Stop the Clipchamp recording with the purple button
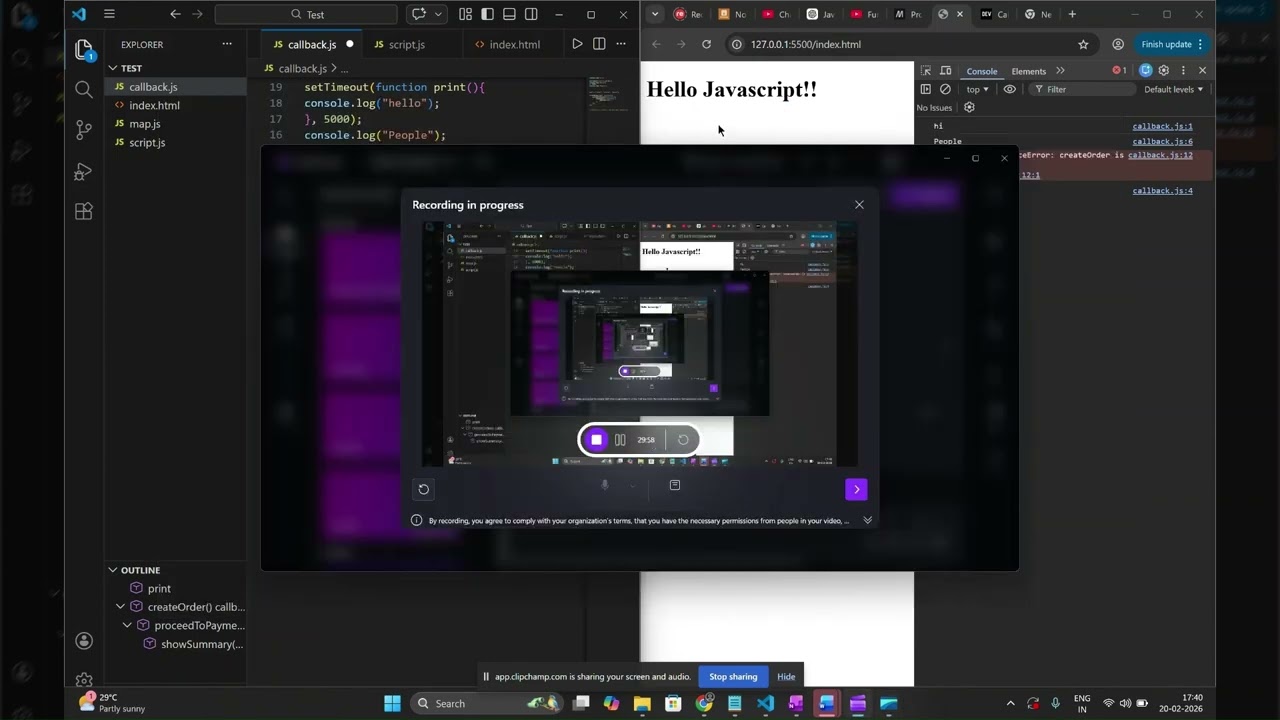Image resolution: width=1280 pixels, height=720 pixels. 596,440
